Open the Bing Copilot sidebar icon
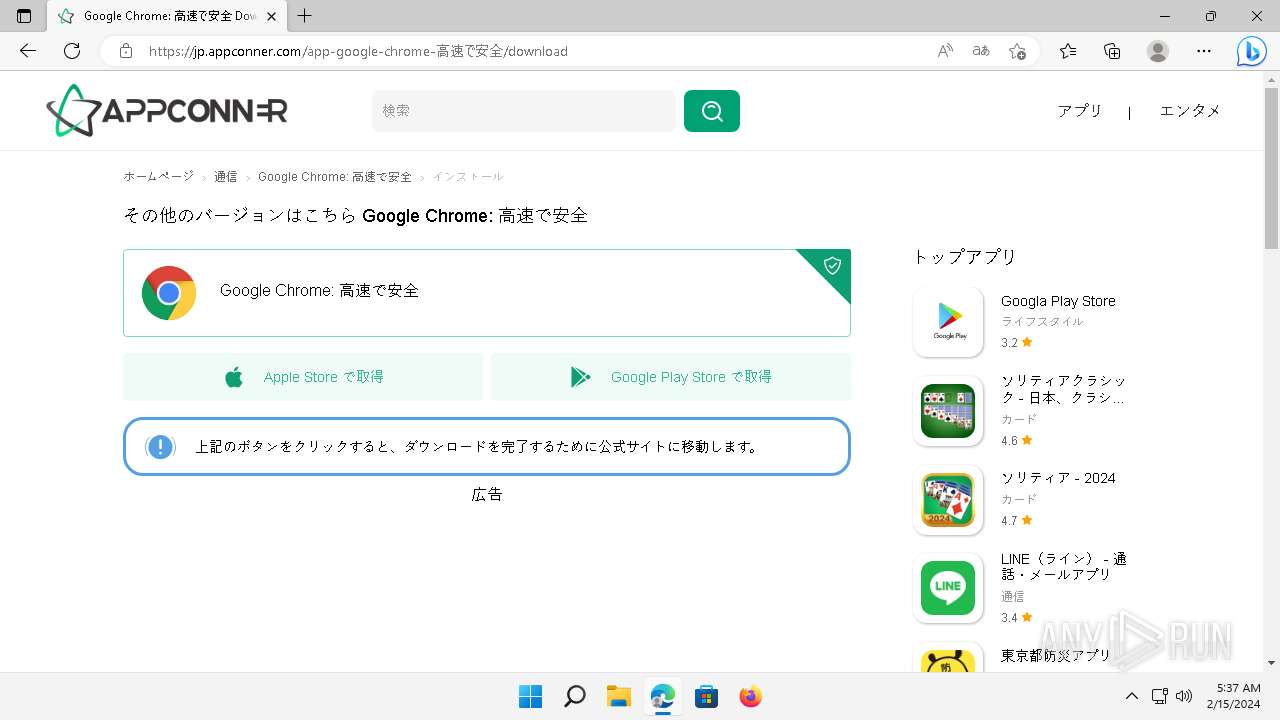This screenshot has height=720, width=1280. click(1251, 51)
